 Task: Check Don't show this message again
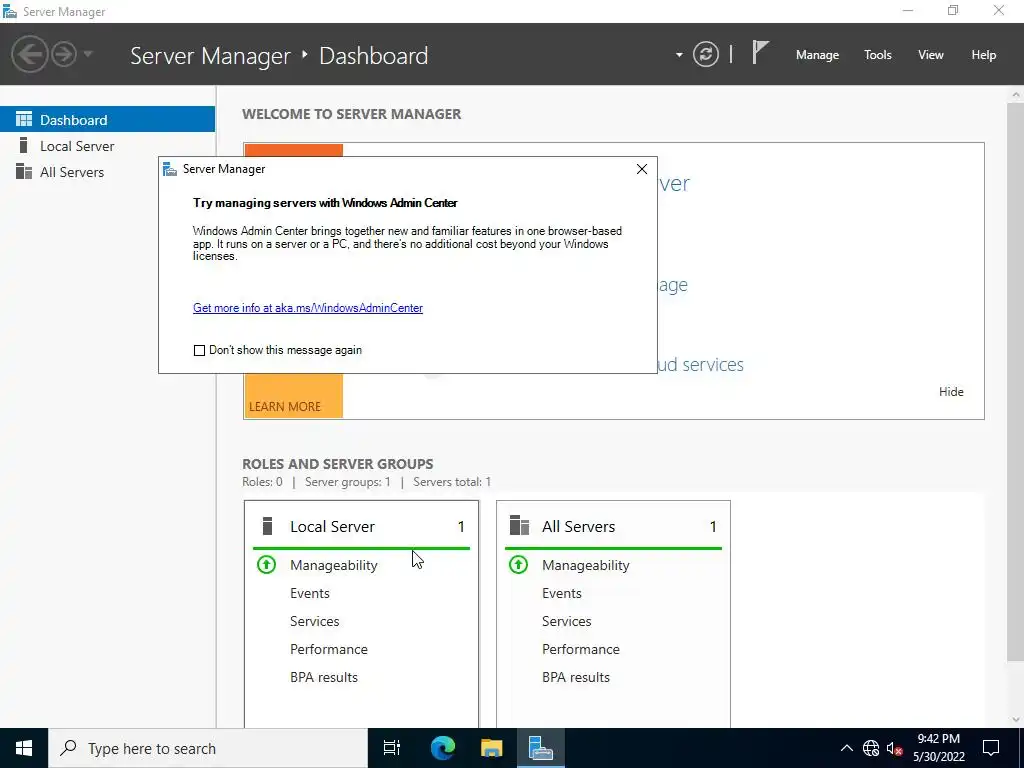point(199,351)
